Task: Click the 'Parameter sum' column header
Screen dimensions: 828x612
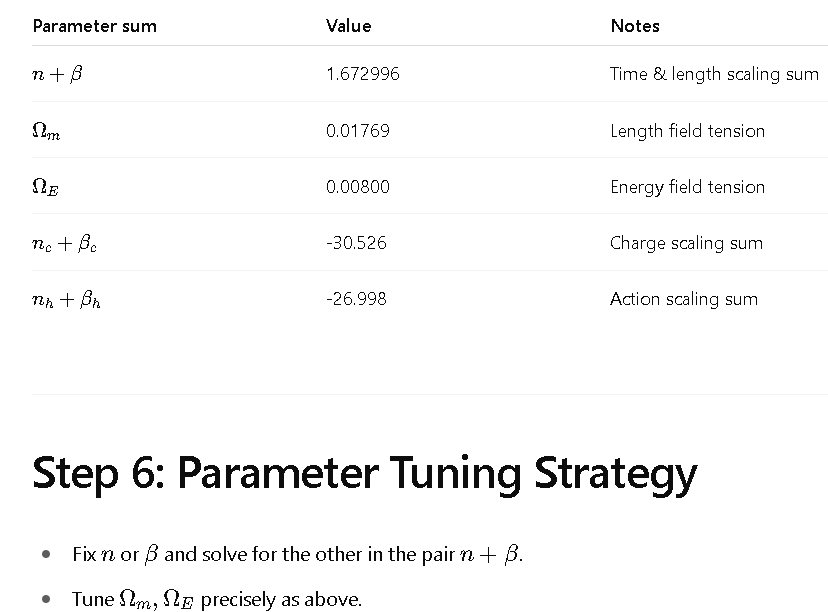Action: pyautogui.click(x=95, y=26)
